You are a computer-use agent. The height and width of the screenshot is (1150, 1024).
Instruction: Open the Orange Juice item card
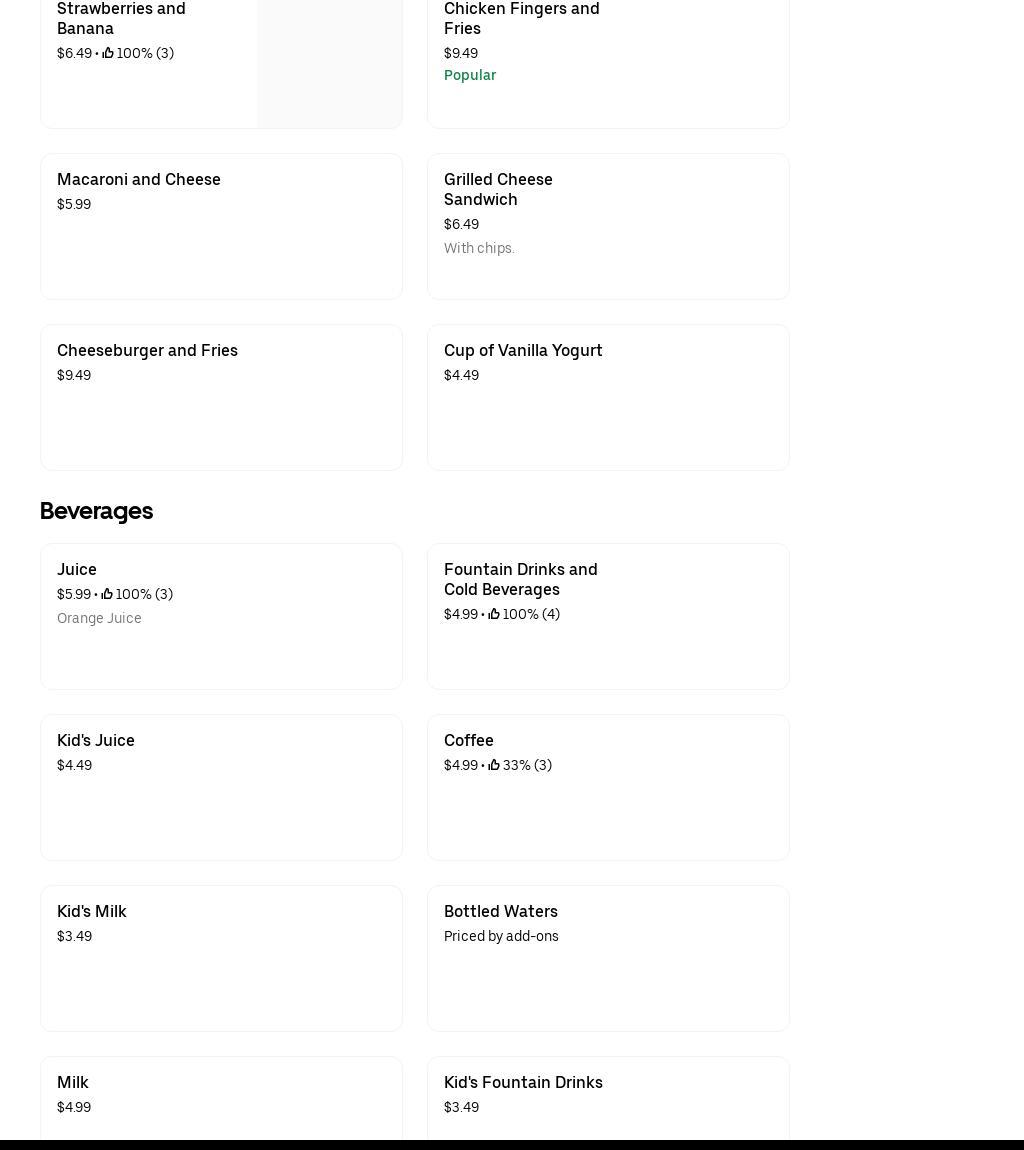tap(221, 616)
